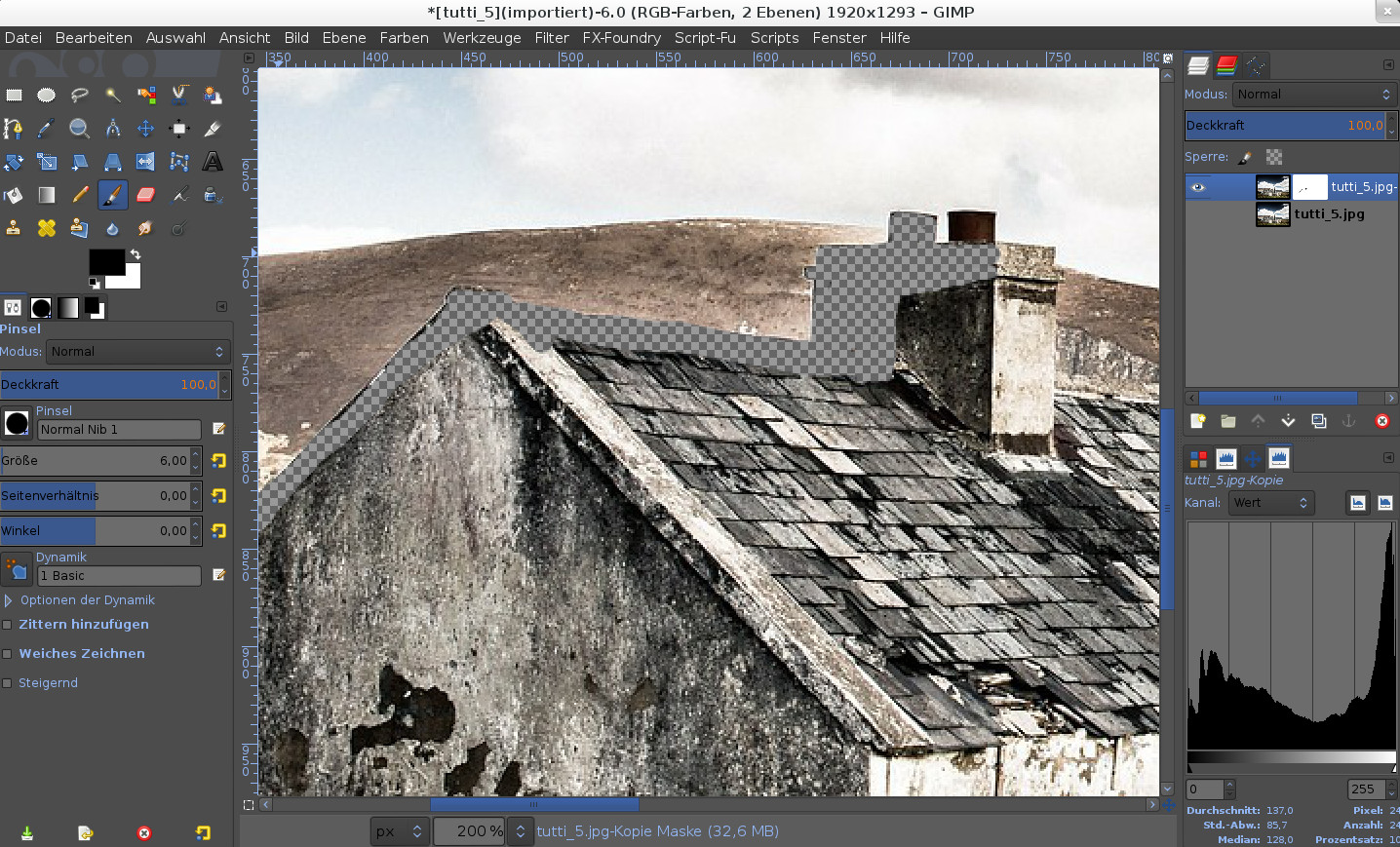The image size is (1400, 847).
Task: Swap the foreground and background colors
Action: [136, 254]
